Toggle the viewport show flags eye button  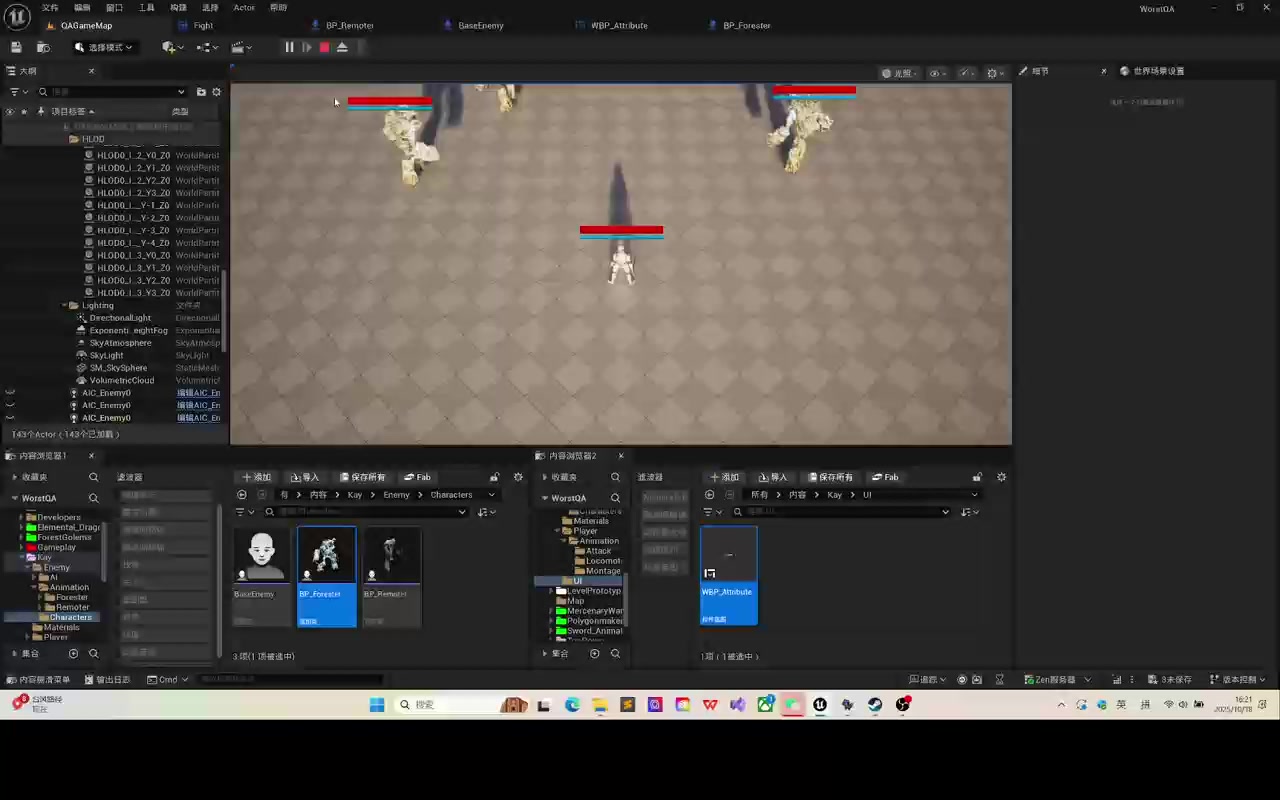(x=937, y=73)
